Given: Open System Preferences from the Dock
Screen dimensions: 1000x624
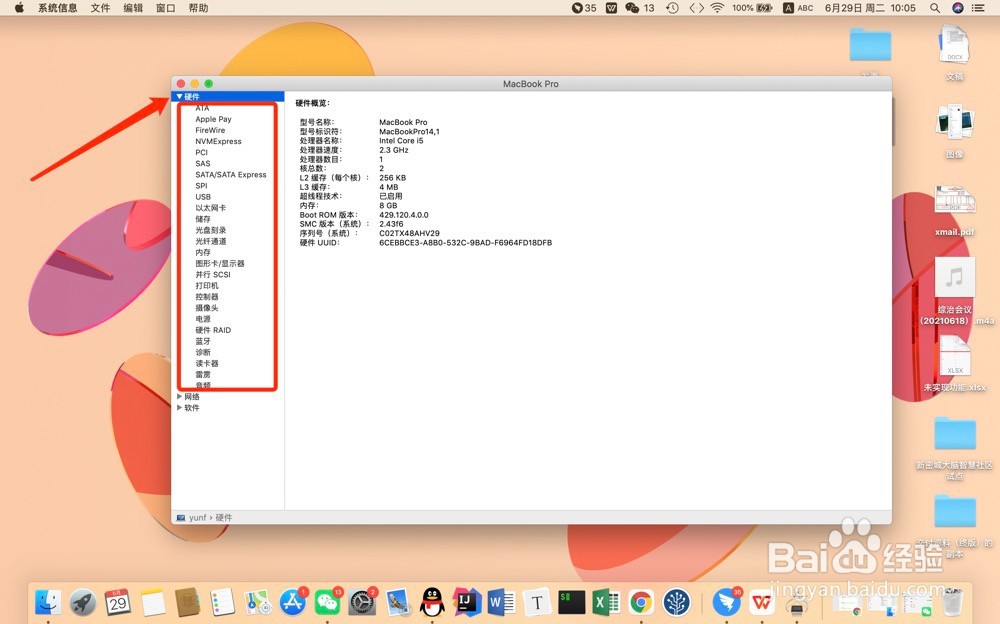Looking at the screenshot, I should pos(361,603).
